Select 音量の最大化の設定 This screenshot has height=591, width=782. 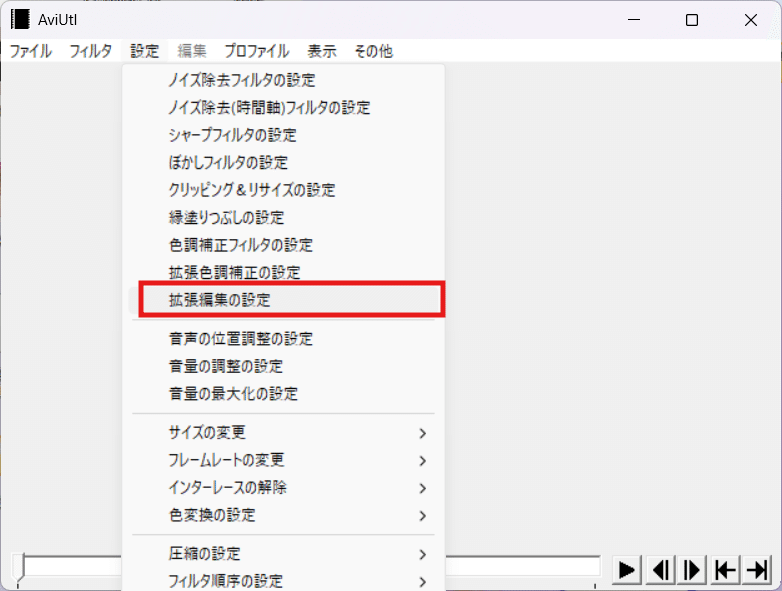click(283, 394)
